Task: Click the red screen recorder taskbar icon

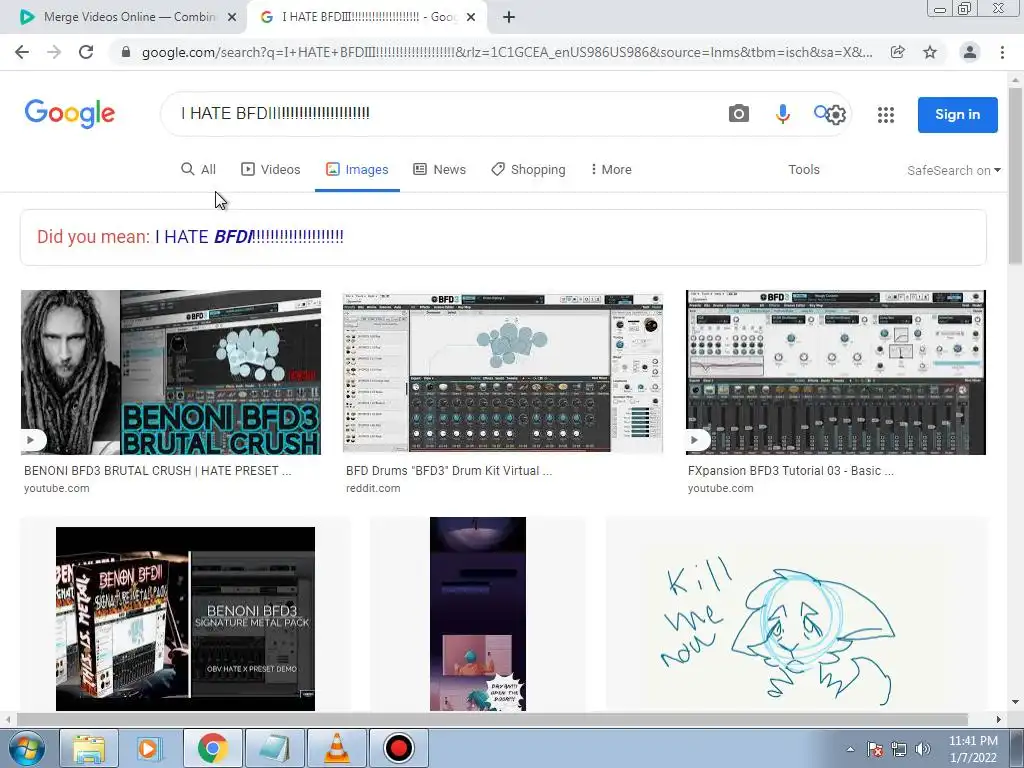Action: pyautogui.click(x=398, y=748)
